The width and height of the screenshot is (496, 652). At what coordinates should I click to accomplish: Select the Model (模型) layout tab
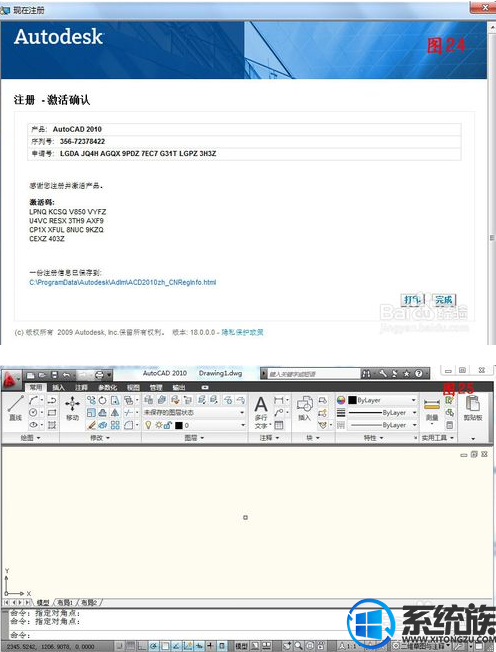(x=43, y=602)
